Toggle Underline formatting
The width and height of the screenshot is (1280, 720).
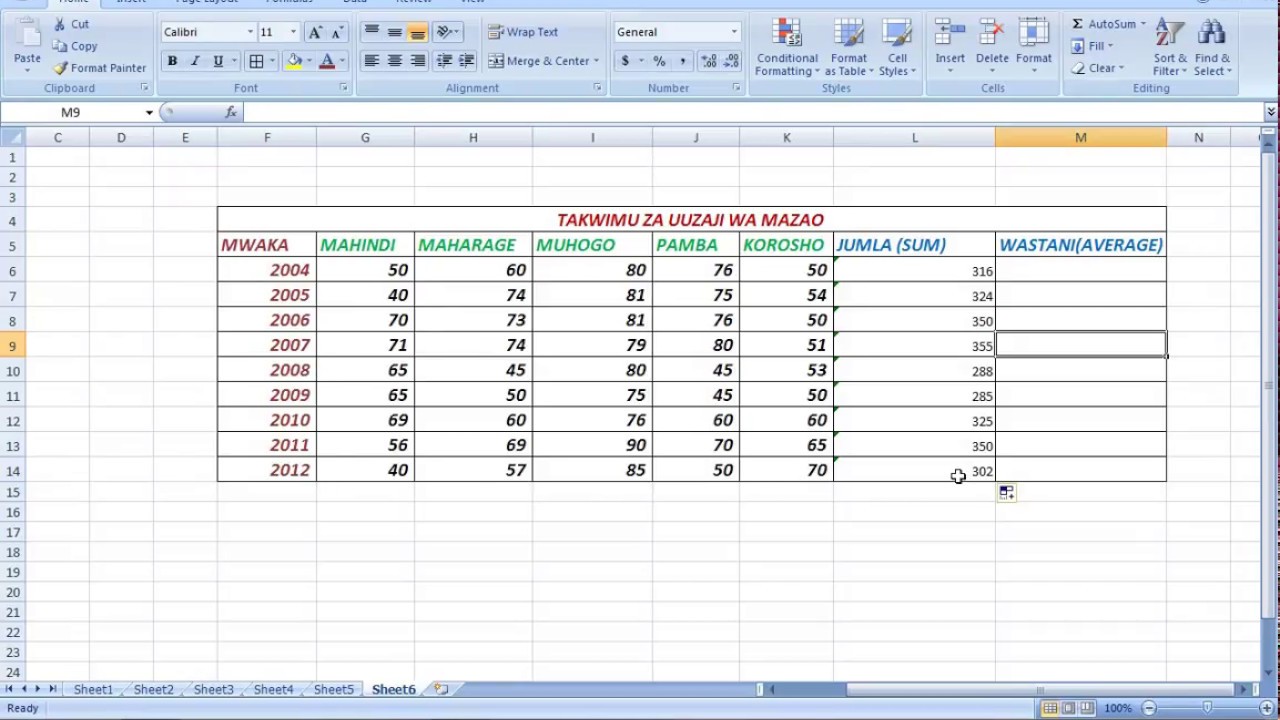[x=218, y=61]
